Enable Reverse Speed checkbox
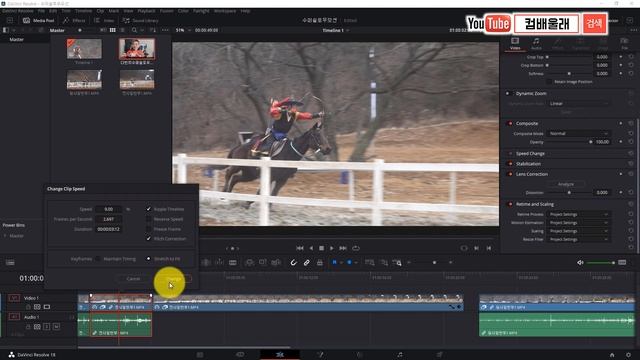640x360 pixels. [149, 219]
